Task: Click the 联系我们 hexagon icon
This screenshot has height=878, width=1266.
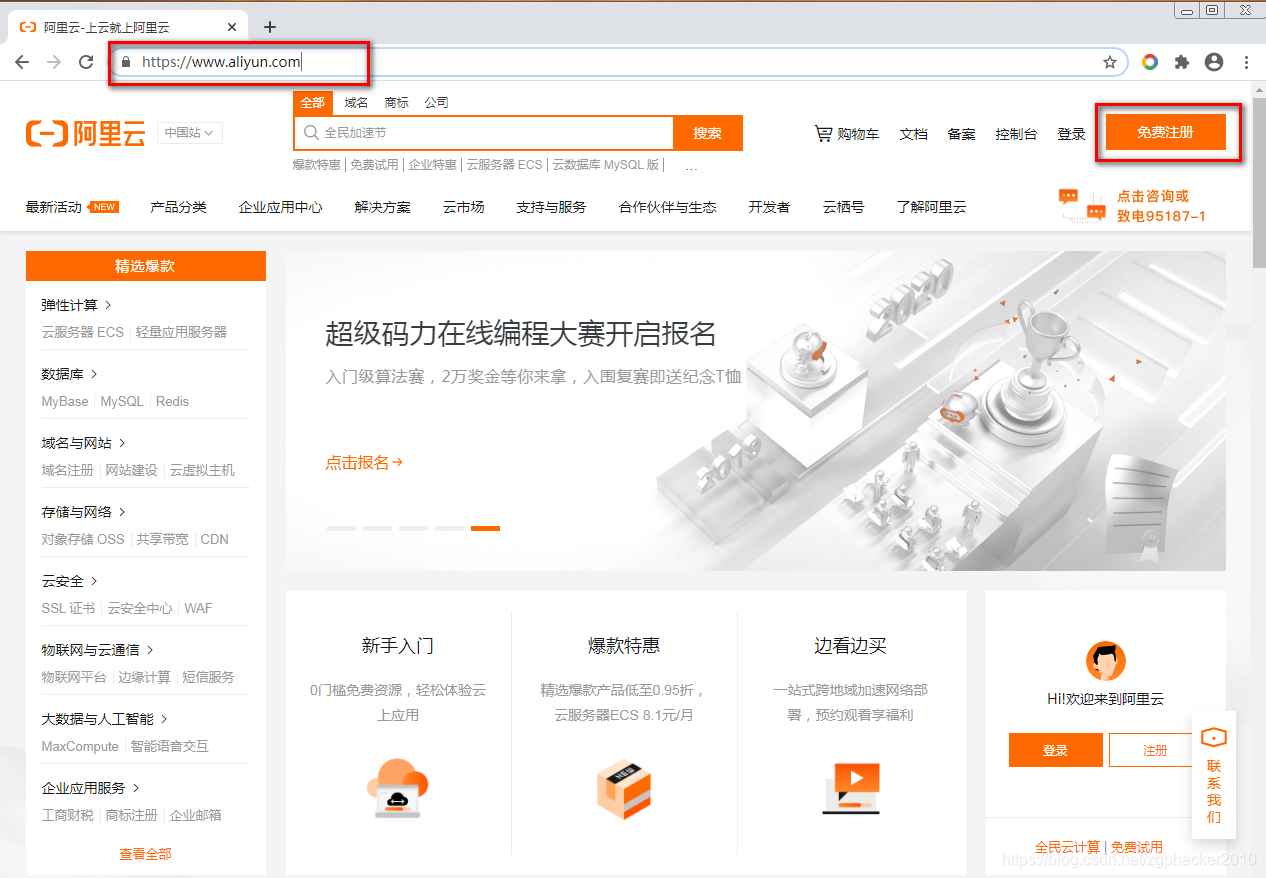Action: (1214, 738)
